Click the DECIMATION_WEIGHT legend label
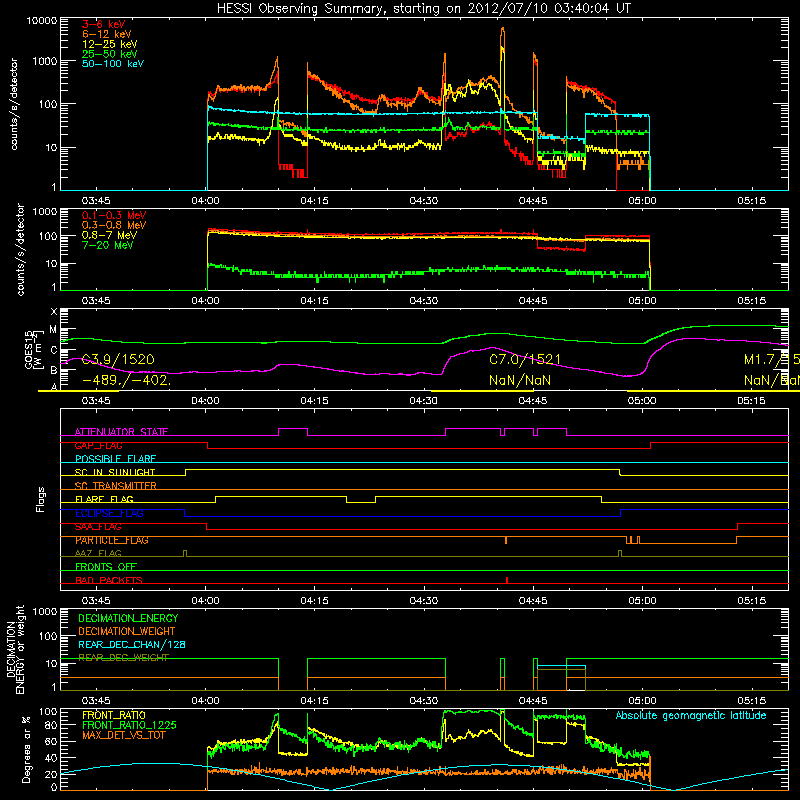 (x=127, y=631)
